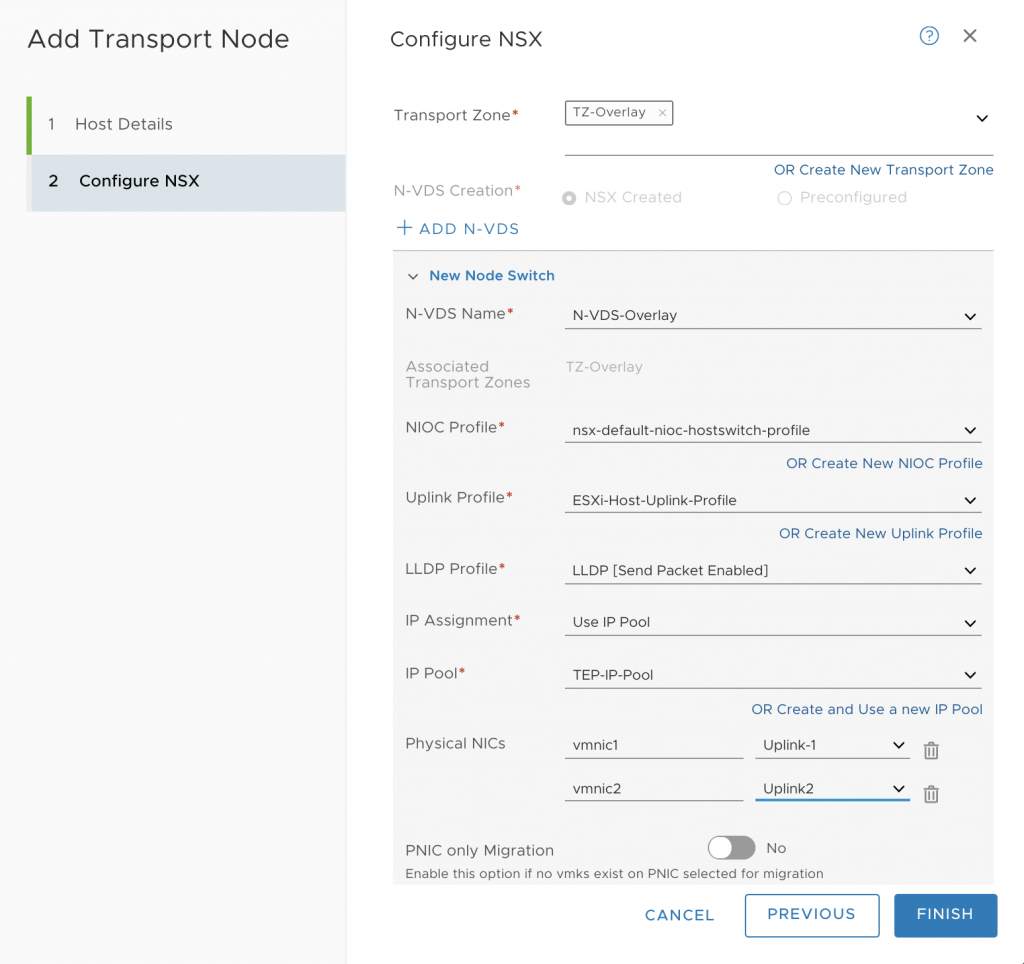Click the Associated Transport Zones TZ-Overlay value

tap(604, 367)
